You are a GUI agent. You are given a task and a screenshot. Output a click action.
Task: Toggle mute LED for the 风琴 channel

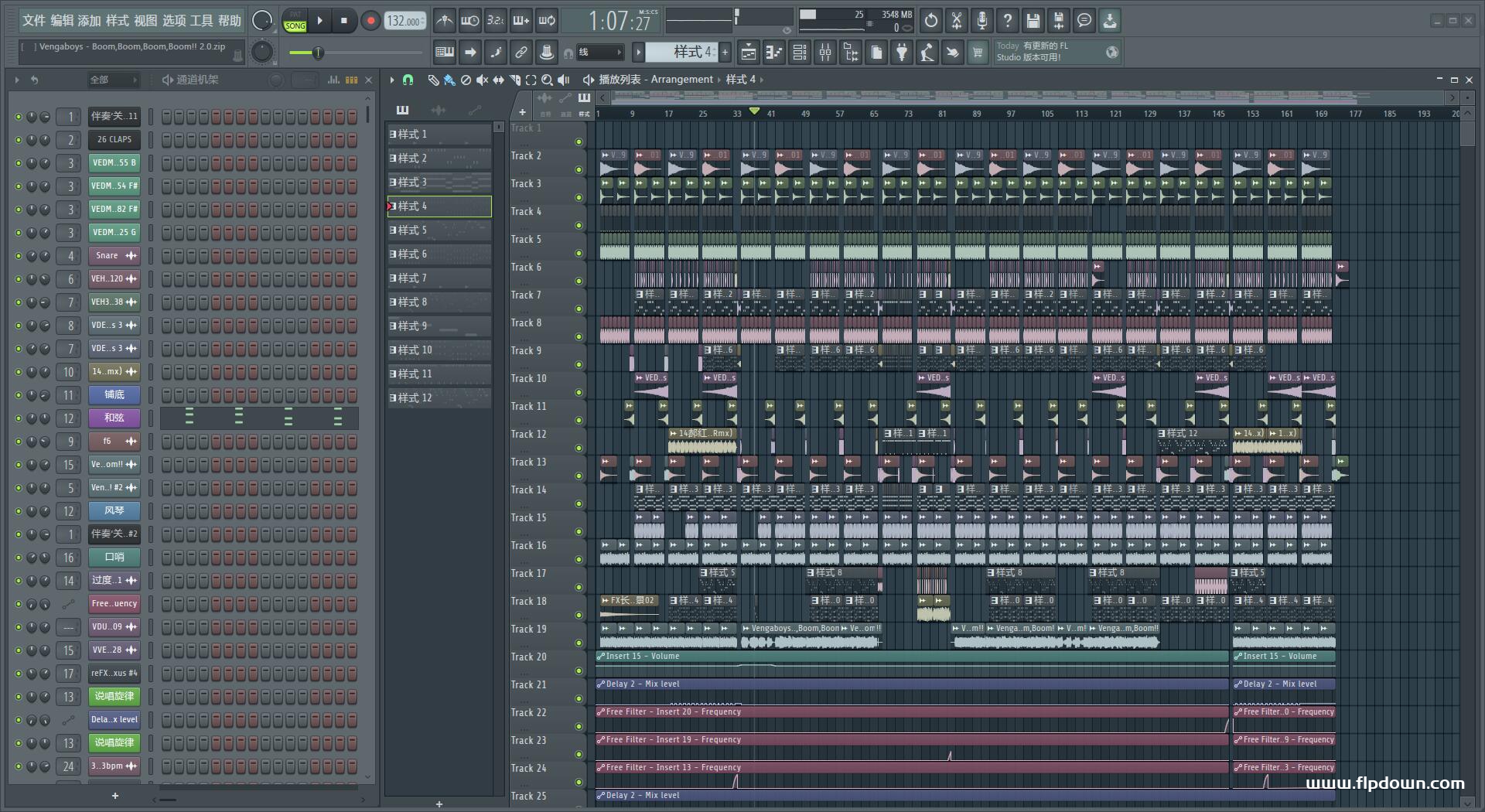[19, 511]
